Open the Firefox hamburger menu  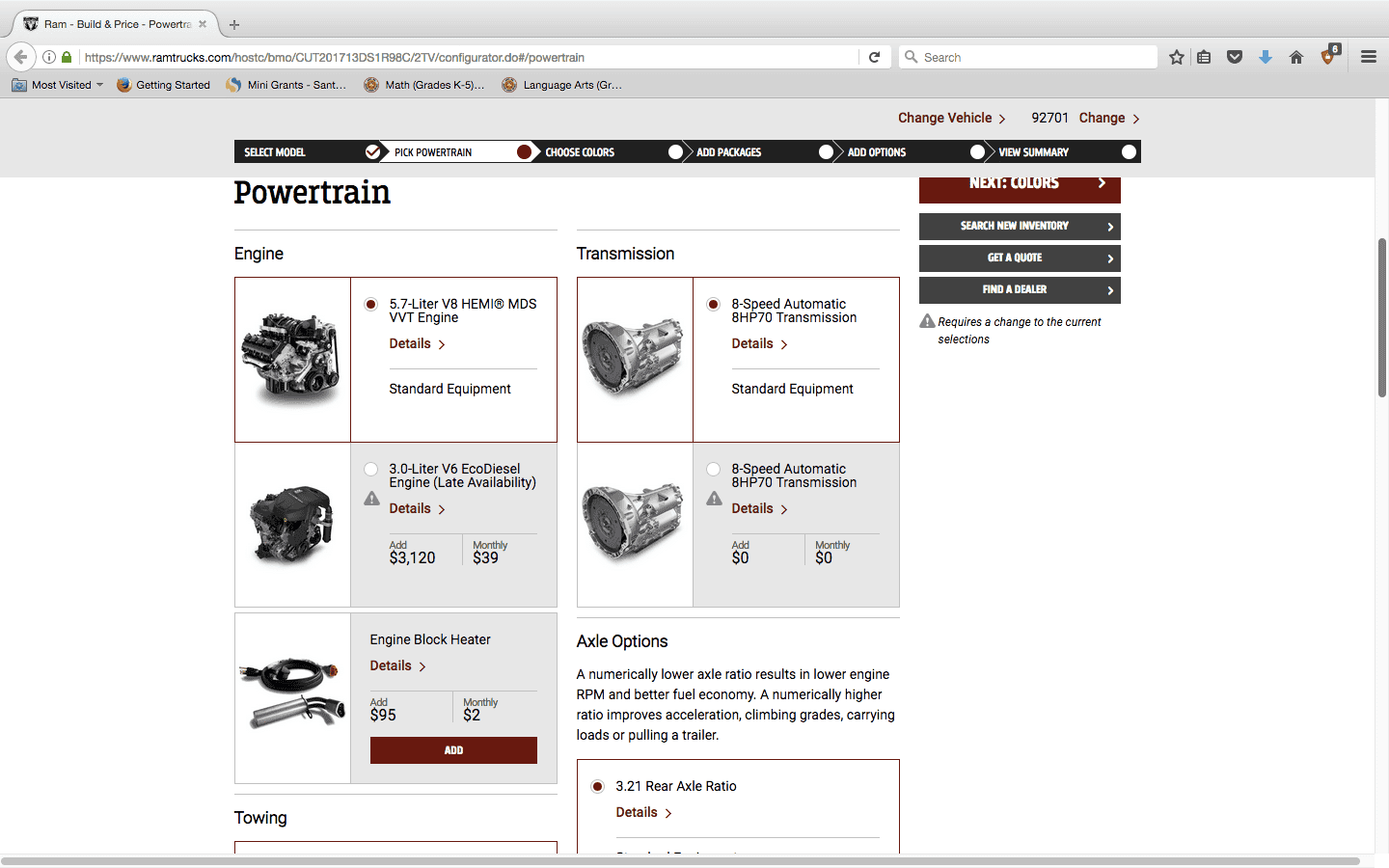pyautogui.click(x=1369, y=57)
